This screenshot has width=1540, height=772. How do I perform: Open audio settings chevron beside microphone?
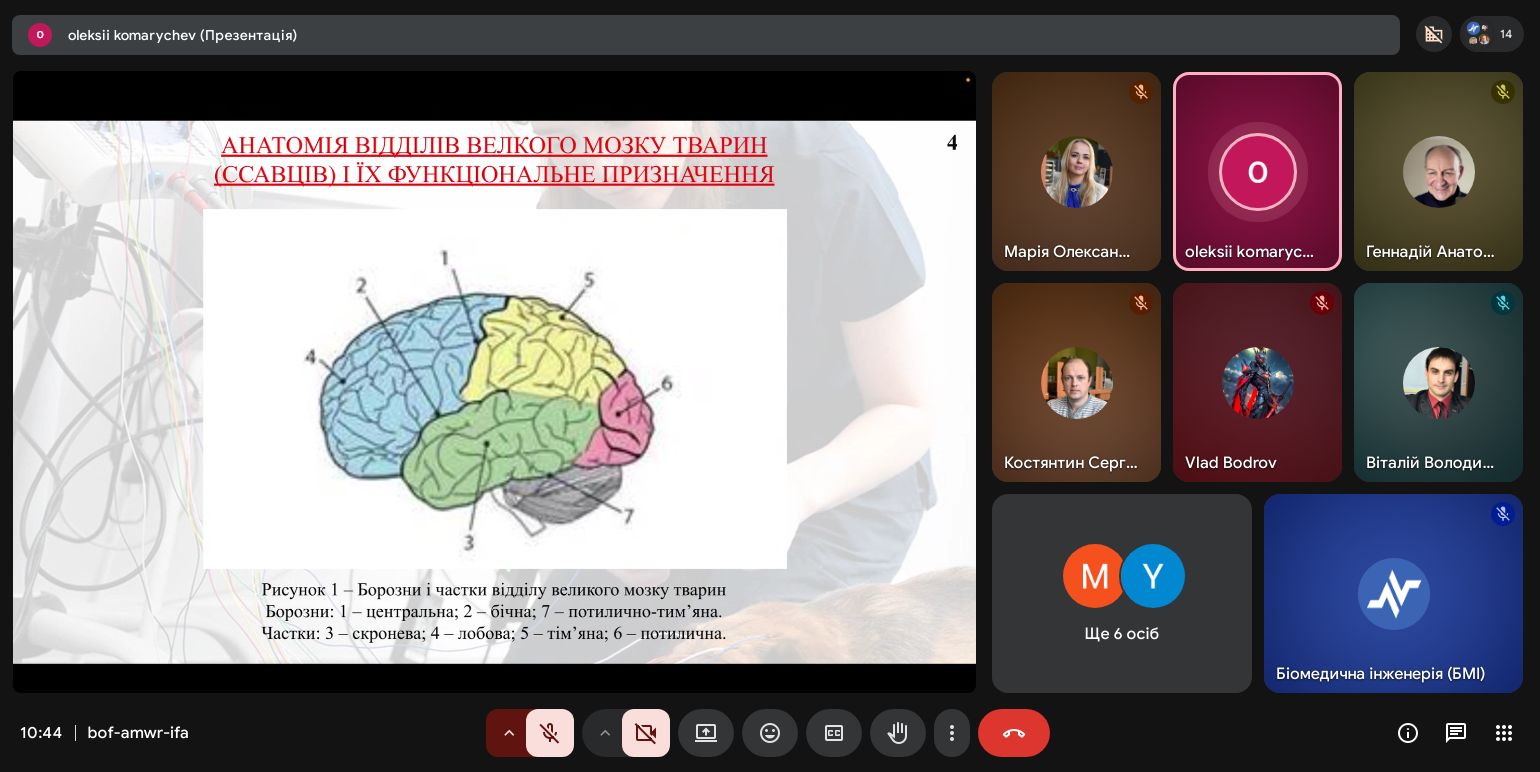click(508, 733)
